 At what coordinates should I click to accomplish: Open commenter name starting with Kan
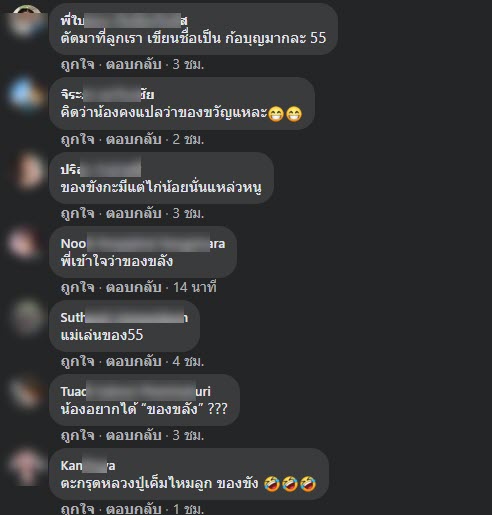88,466
